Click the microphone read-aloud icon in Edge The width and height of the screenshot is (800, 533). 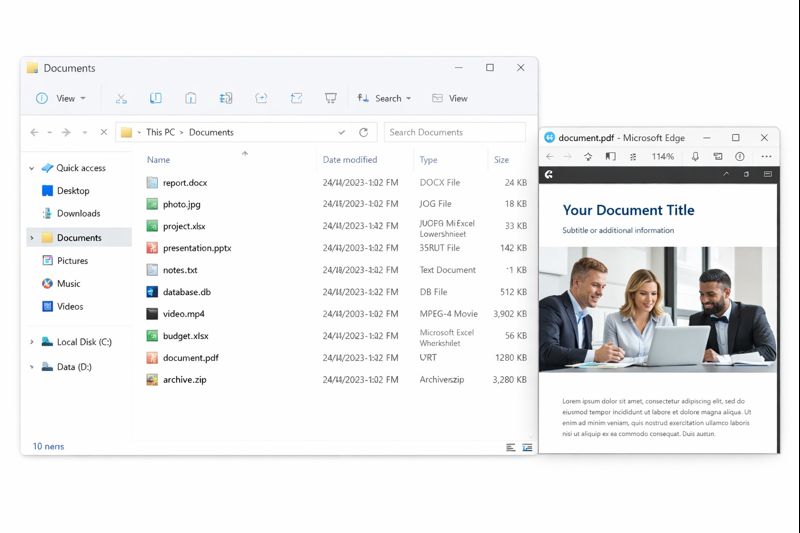[695, 157]
